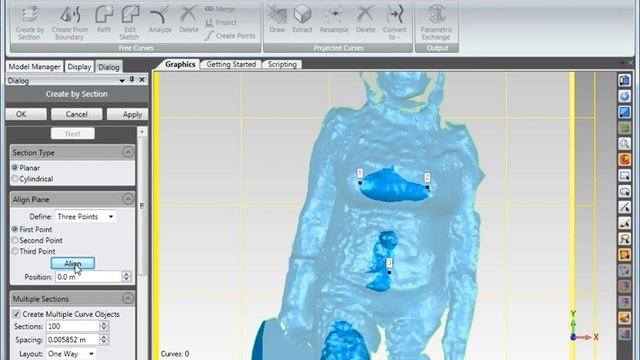Switch to the Model Manager tab
The width and height of the screenshot is (640, 360).
point(35,67)
